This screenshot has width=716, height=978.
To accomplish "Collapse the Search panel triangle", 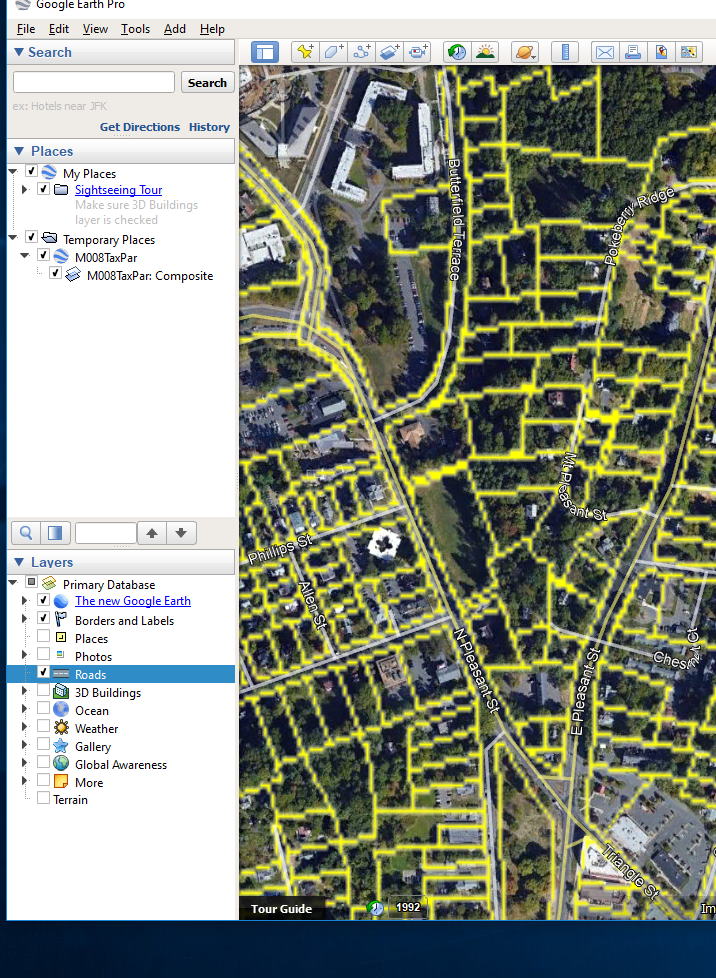I will pos(19,52).
